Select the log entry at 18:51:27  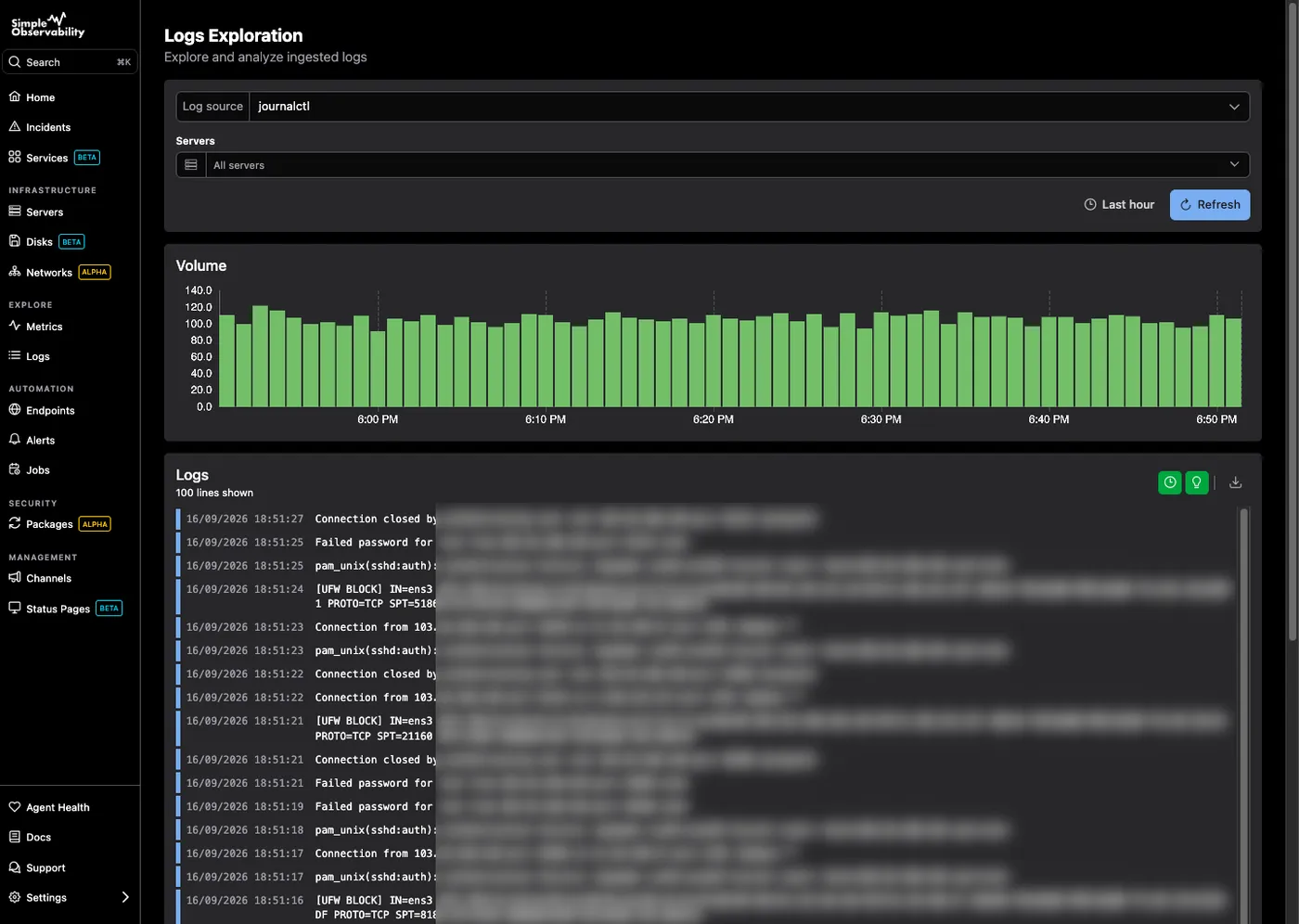[x=705, y=519]
